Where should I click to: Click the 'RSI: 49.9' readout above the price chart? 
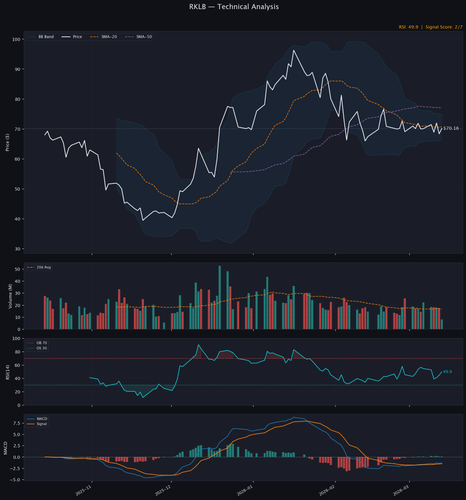click(x=408, y=27)
